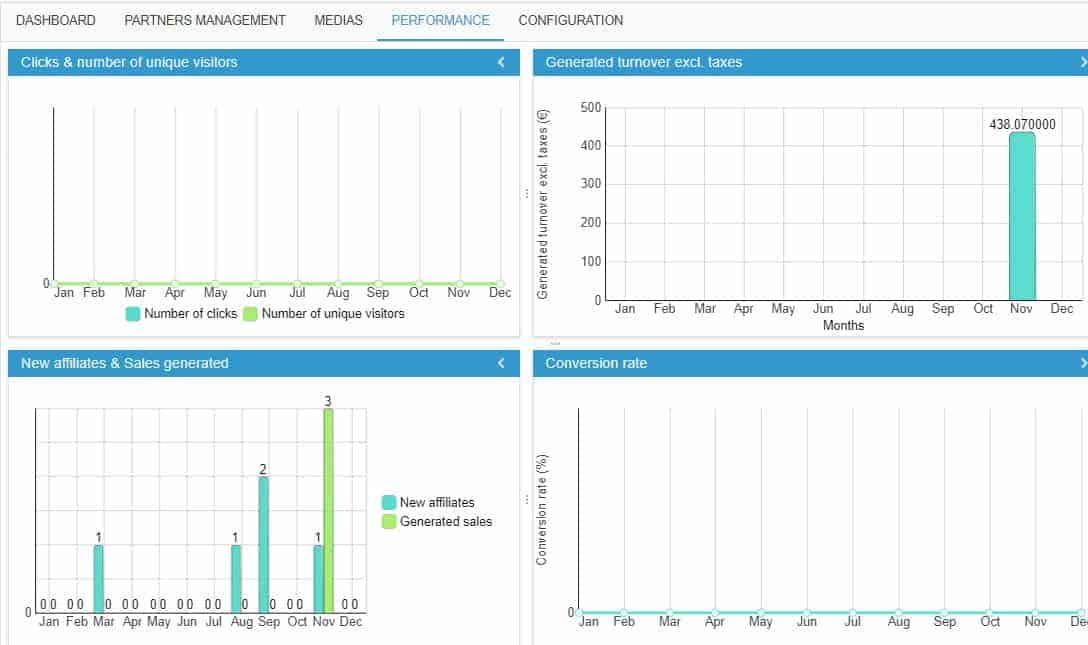Click the March new affiliates bar
This screenshot has height=645, width=1088.
tap(98, 578)
